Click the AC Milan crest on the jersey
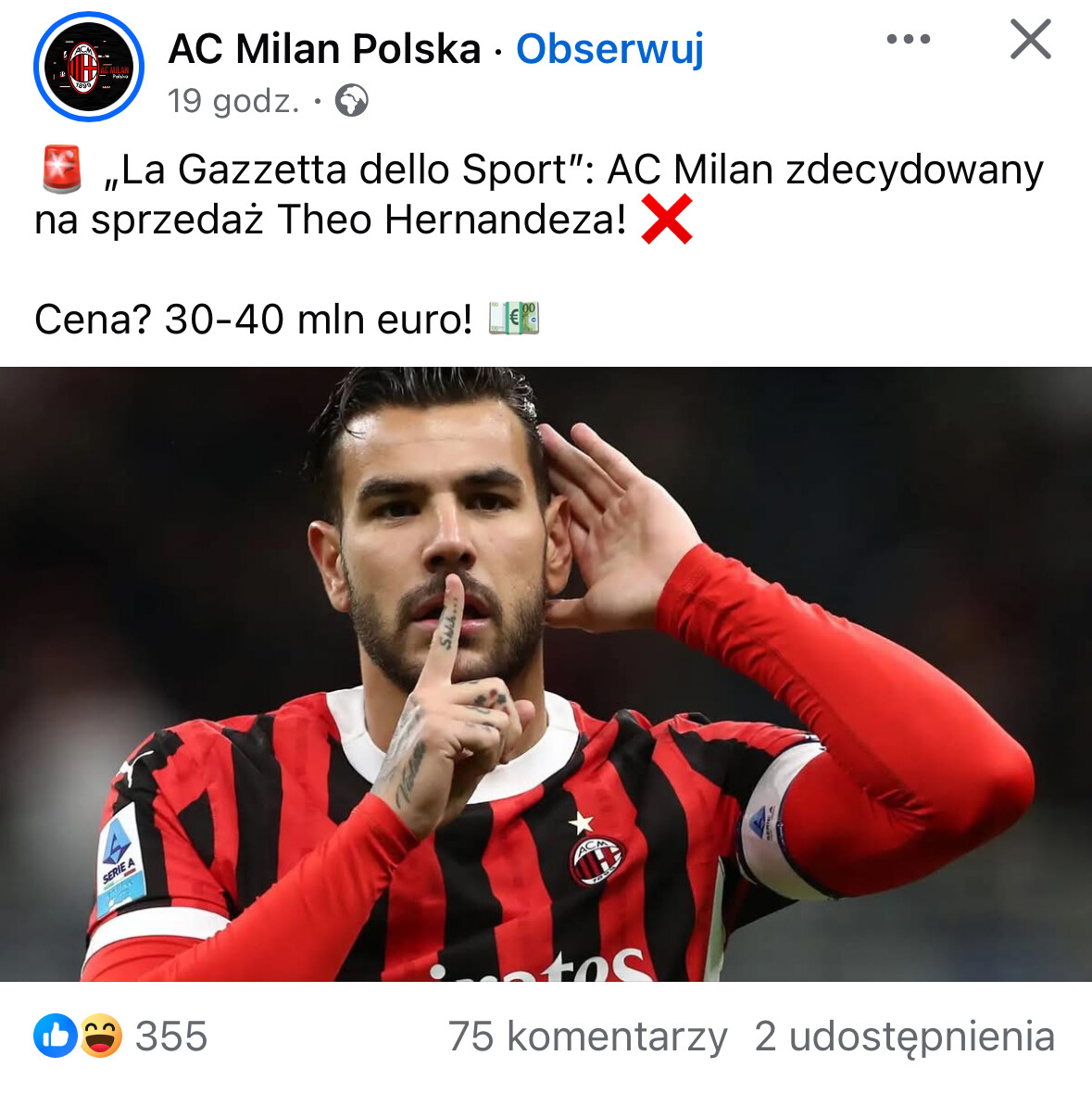This screenshot has width=1092, height=1093. [597, 860]
